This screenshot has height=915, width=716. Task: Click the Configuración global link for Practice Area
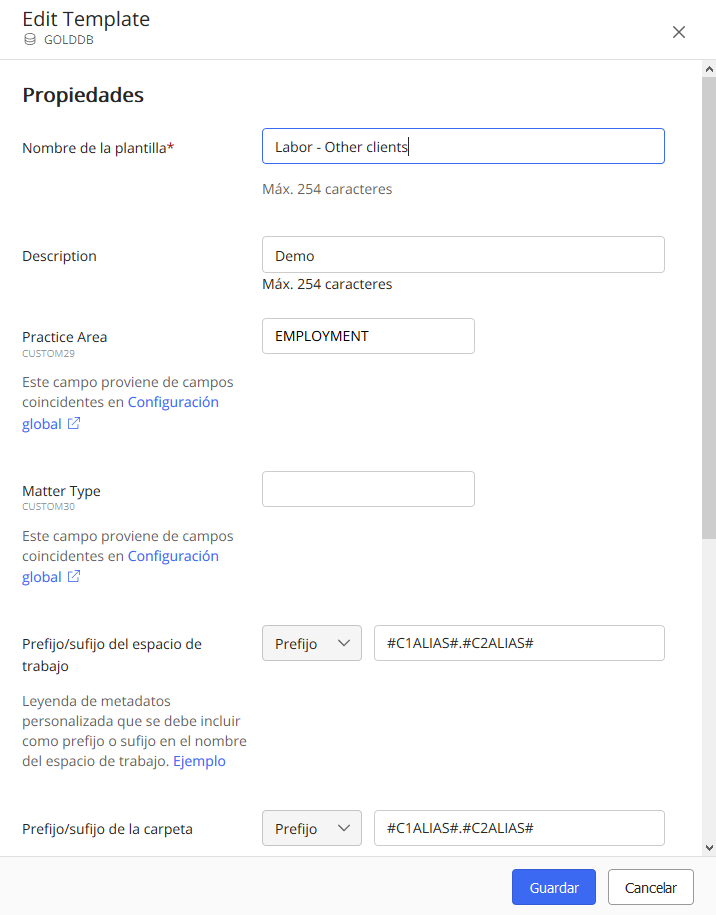pyautogui.click(x=172, y=402)
